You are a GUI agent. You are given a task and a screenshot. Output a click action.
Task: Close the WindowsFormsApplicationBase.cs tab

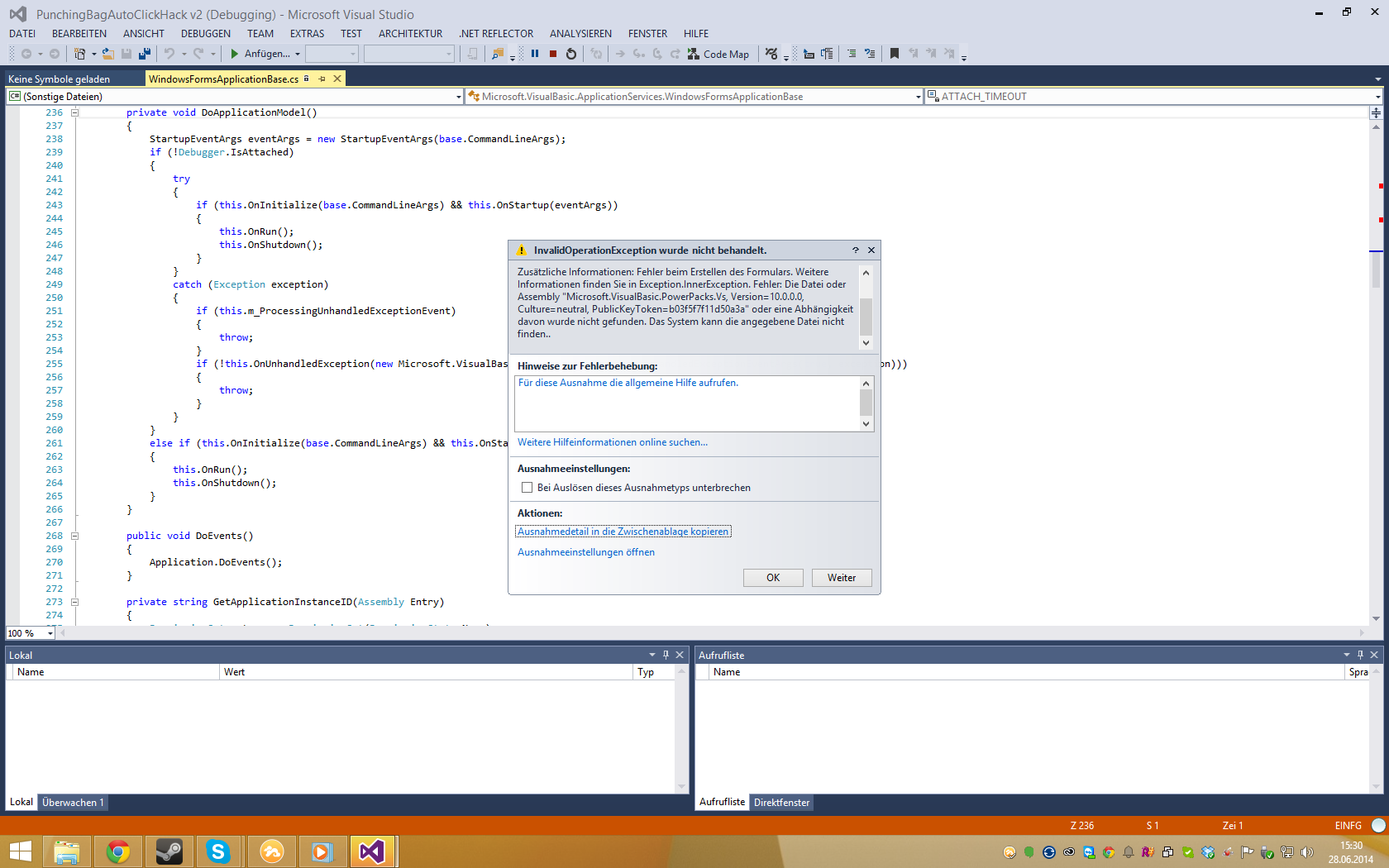tap(337, 79)
